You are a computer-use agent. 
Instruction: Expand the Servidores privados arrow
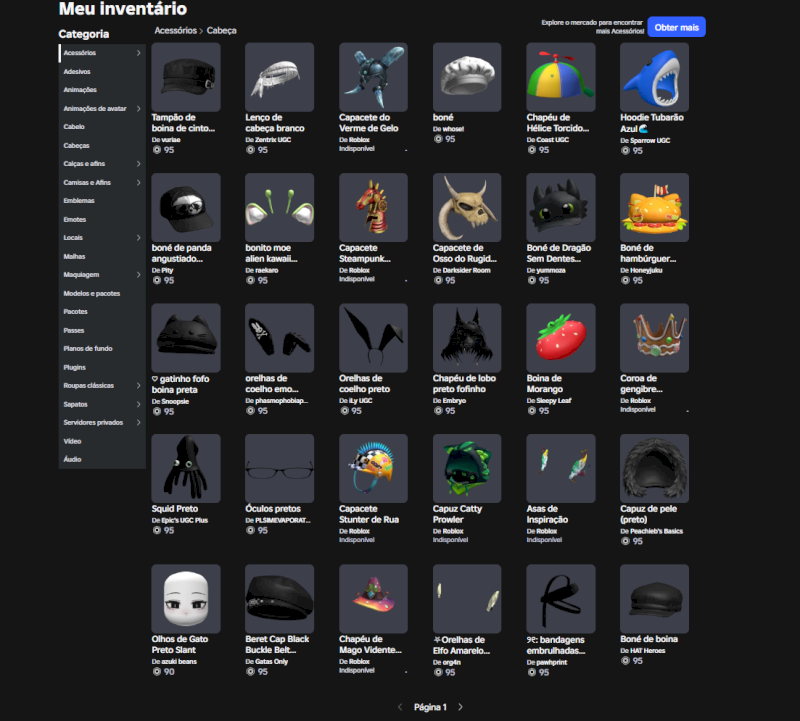click(x=138, y=422)
